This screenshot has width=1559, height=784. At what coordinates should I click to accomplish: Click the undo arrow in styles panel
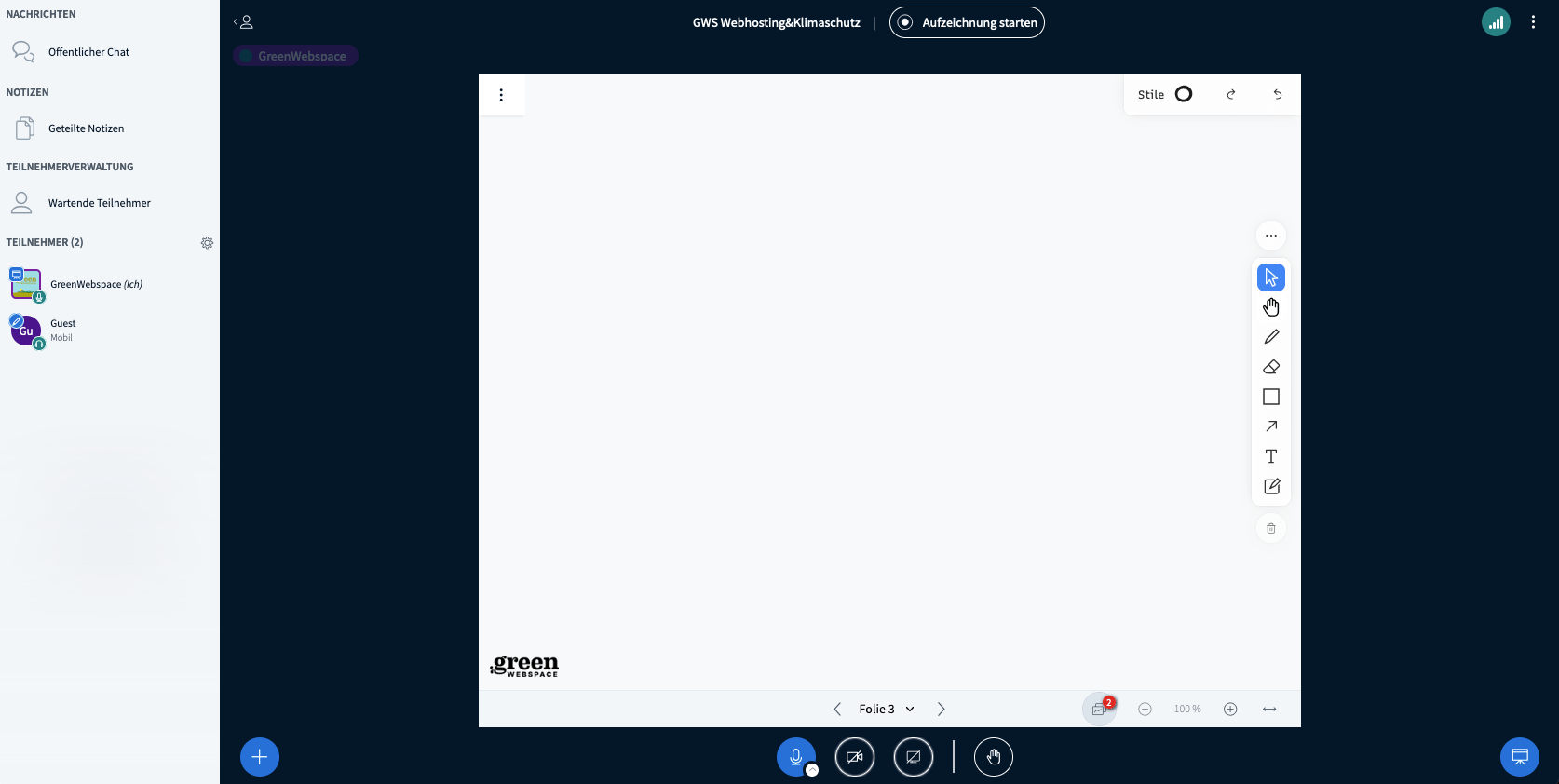pyautogui.click(x=1278, y=94)
